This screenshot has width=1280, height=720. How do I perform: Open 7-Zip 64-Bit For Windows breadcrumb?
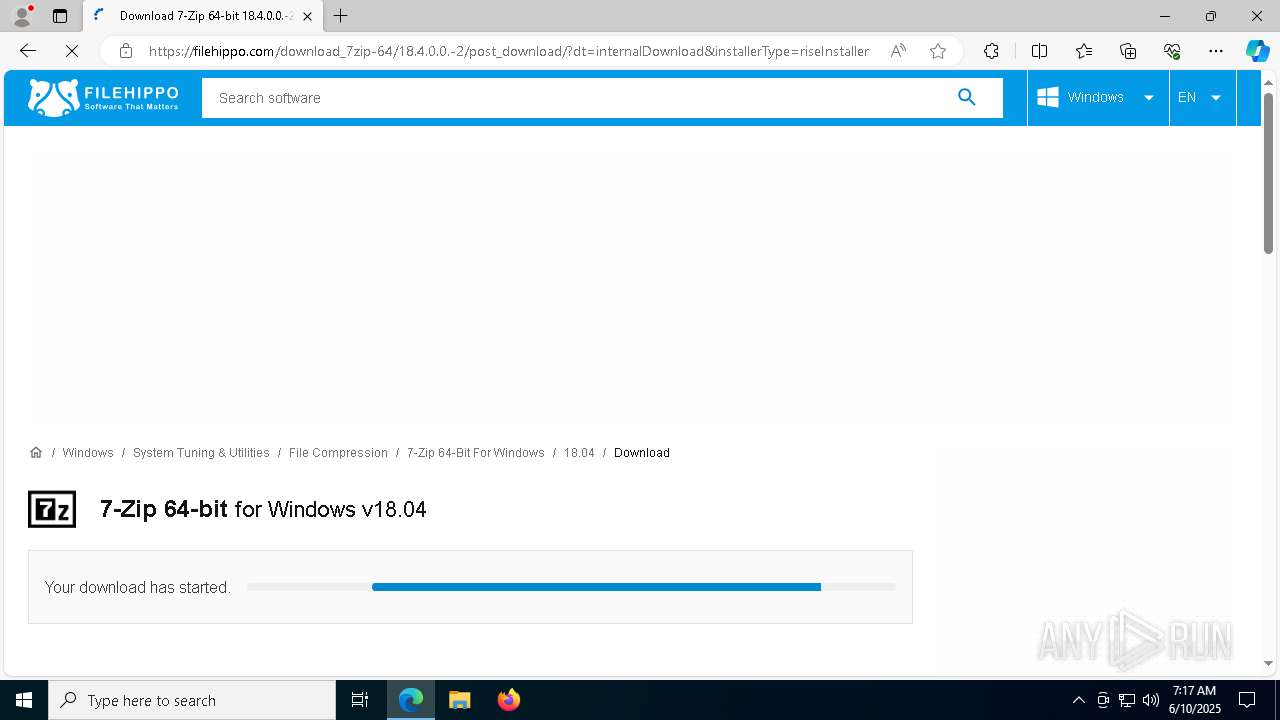point(475,453)
